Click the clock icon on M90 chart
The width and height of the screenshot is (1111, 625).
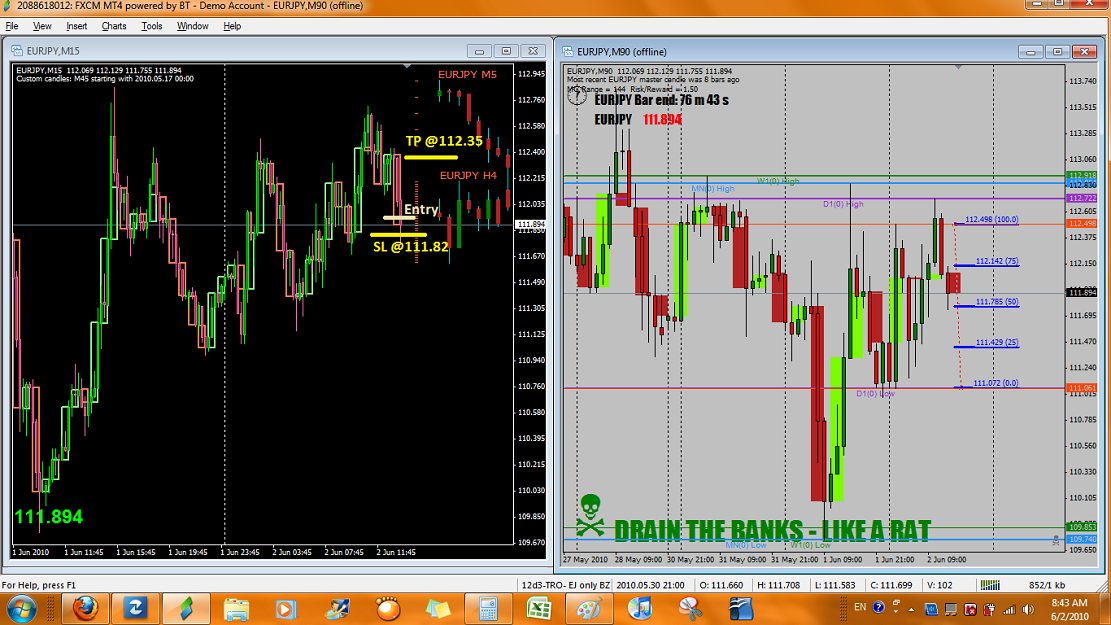coord(577,96)
